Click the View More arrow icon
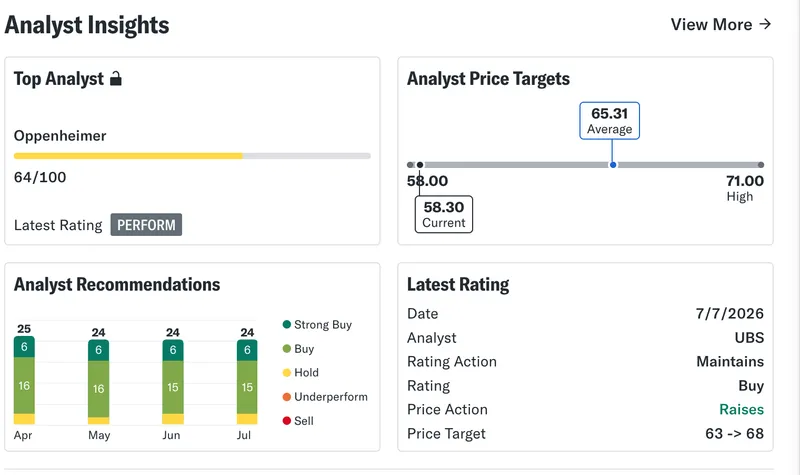800x475 pixels. tap(765, 24)
